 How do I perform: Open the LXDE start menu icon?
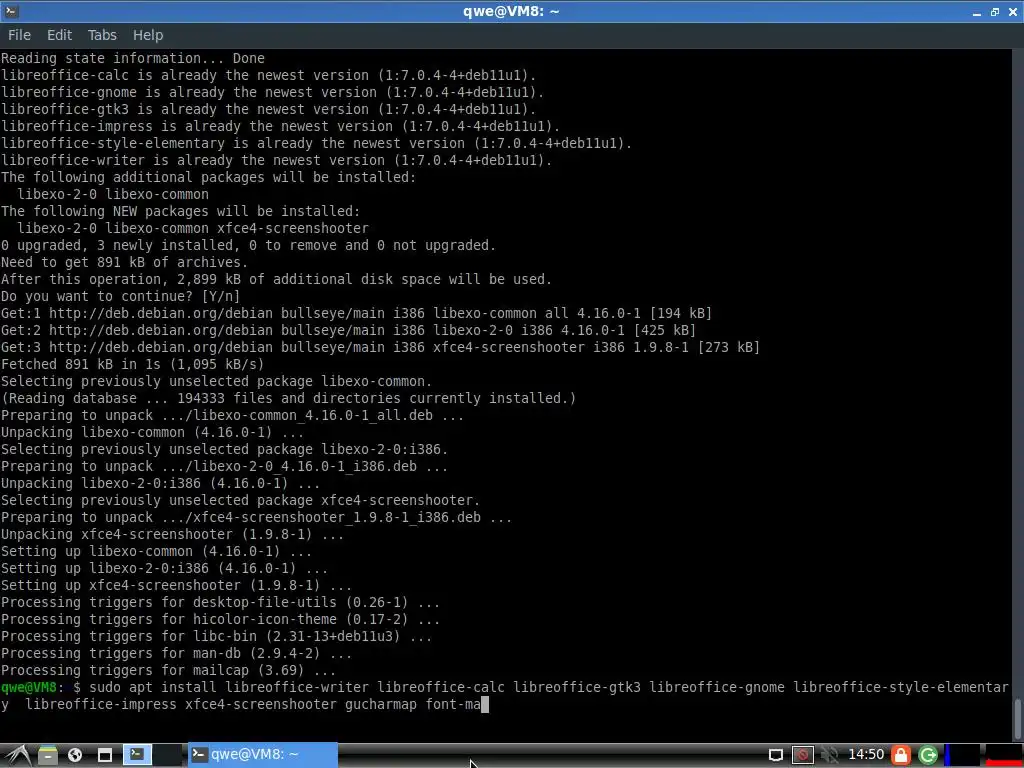pos(17,755)
